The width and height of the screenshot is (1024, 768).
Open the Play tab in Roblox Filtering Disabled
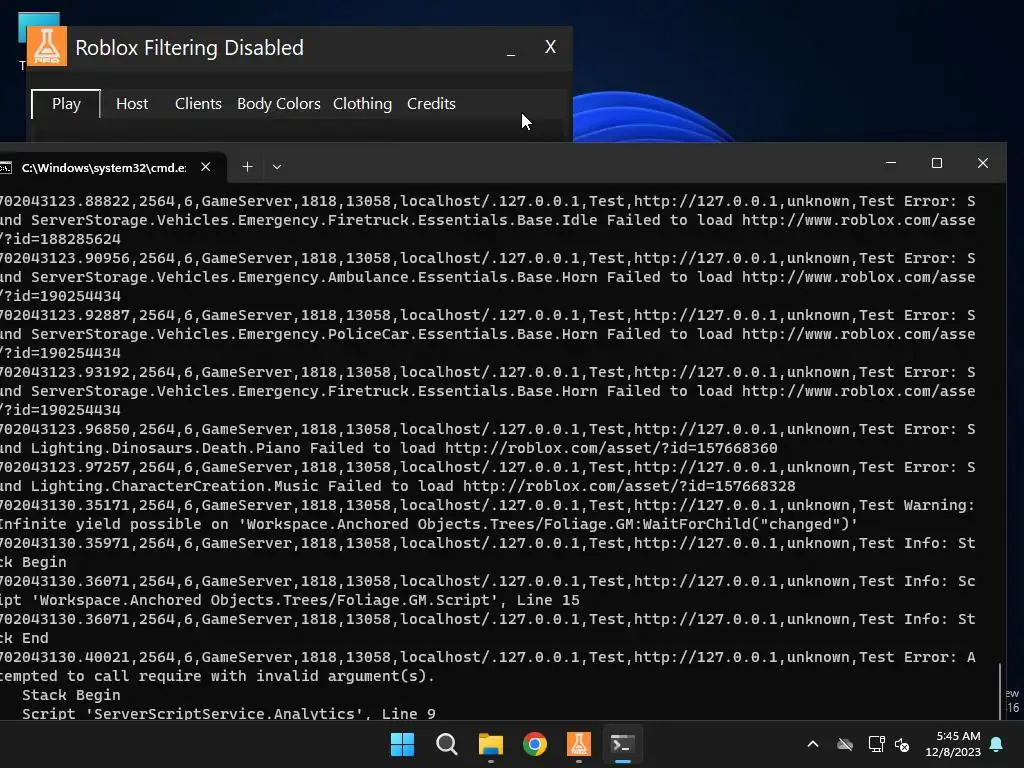(66, 104)
